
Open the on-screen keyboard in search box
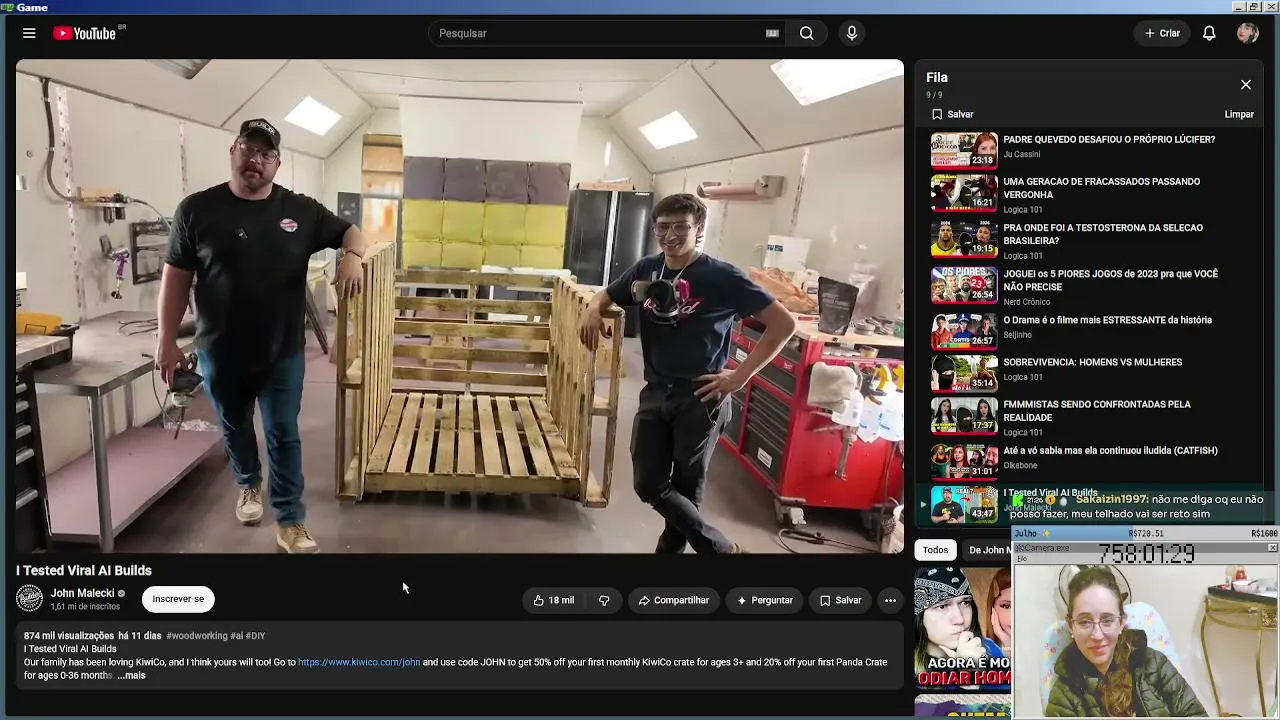(772, 33)
